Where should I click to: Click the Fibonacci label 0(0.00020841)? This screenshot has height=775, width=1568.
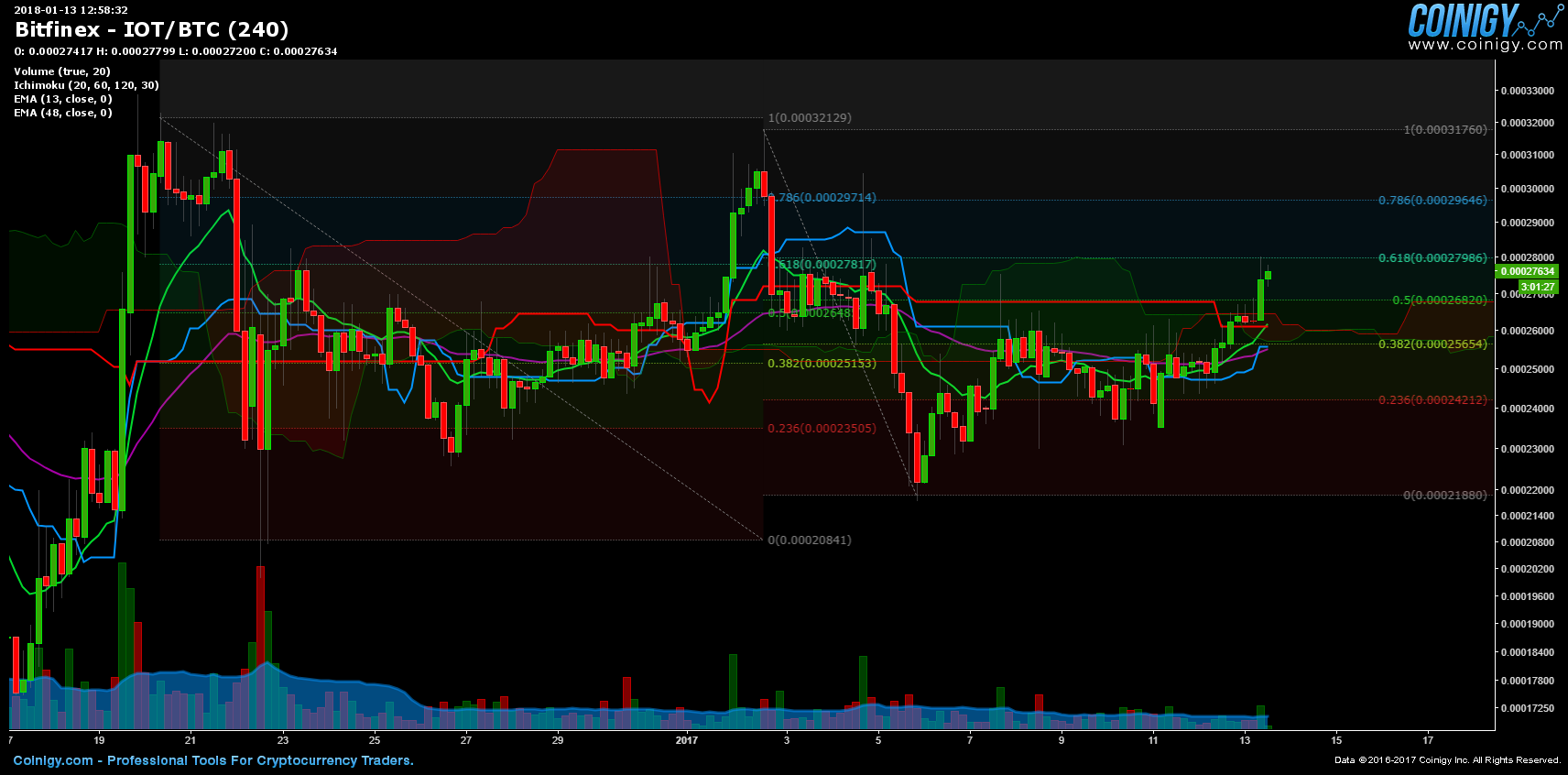(x=810, y=540)
